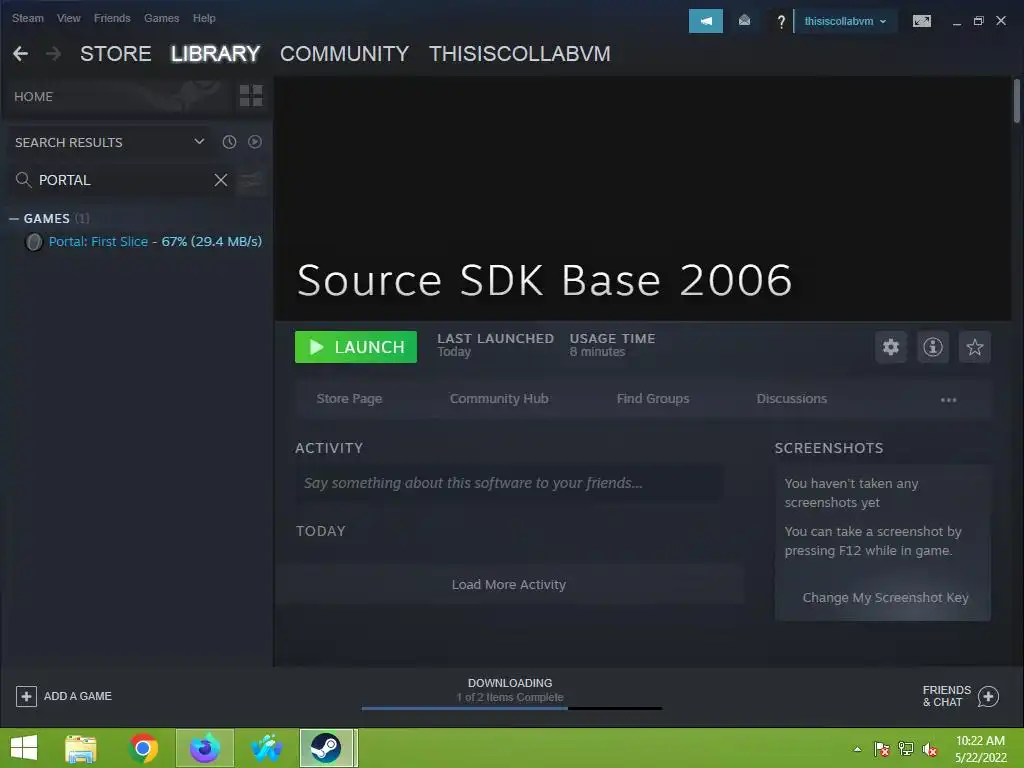Open the Help menu
1024x768 pixels.
[x=204, y=18]
